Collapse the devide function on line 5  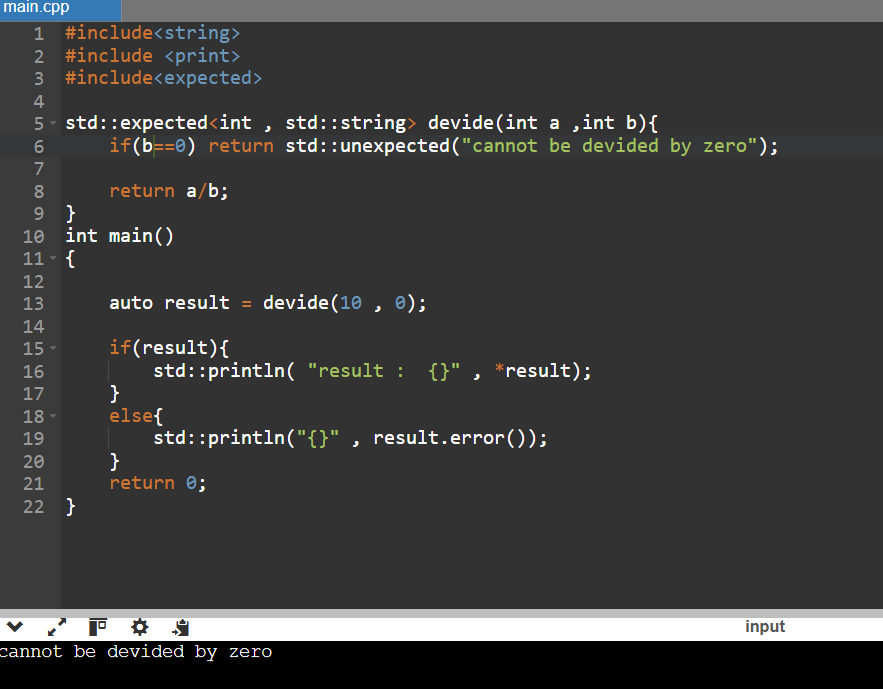pyautogui.click(x=52, y=123)
